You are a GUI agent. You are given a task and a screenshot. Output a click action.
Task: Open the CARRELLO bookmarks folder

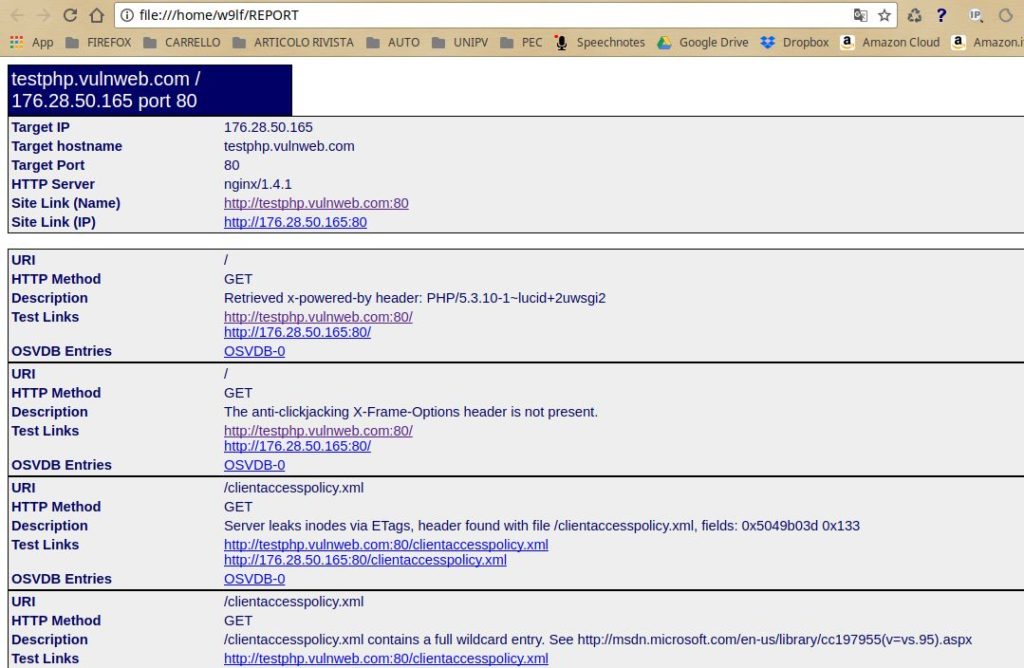coord(182,42)
